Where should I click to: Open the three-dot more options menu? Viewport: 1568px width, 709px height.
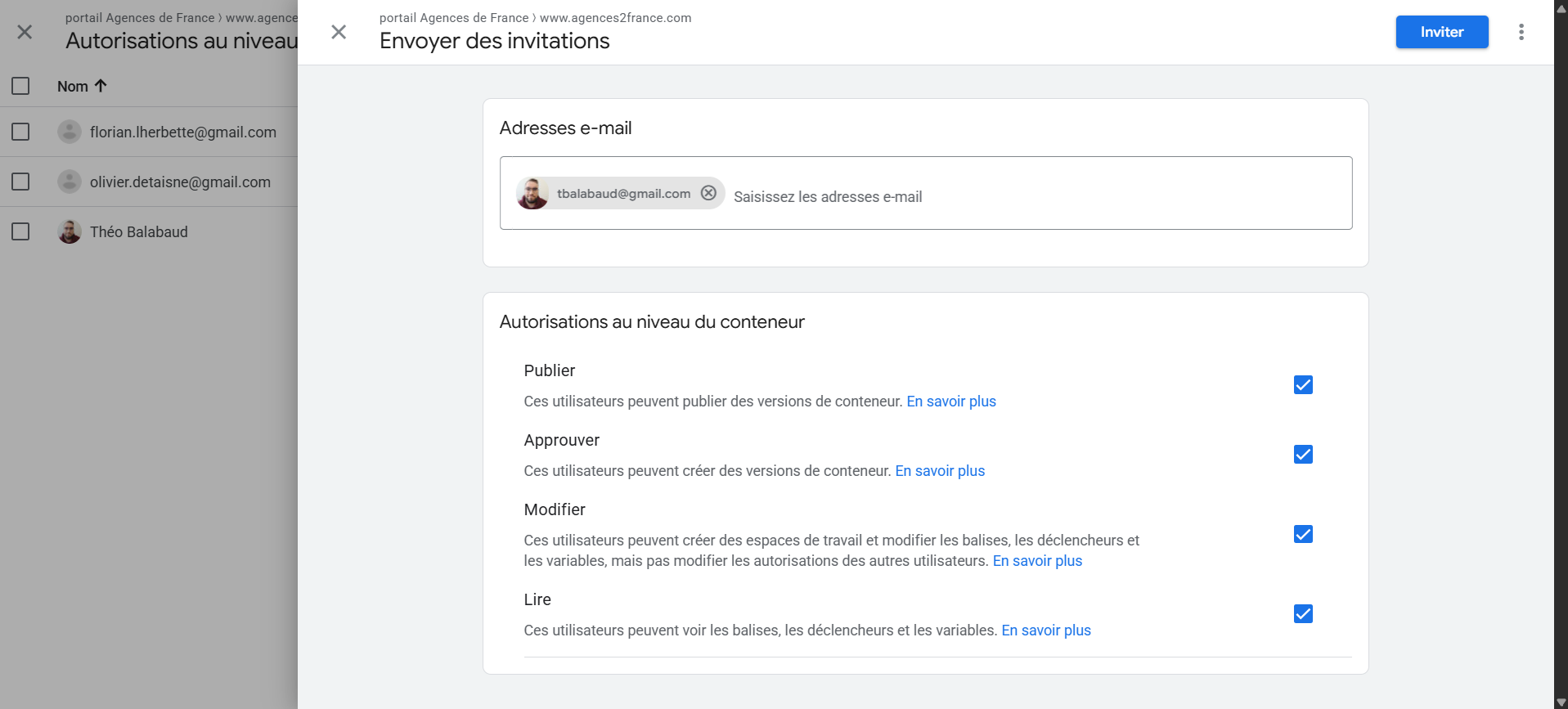[1521, 32]
